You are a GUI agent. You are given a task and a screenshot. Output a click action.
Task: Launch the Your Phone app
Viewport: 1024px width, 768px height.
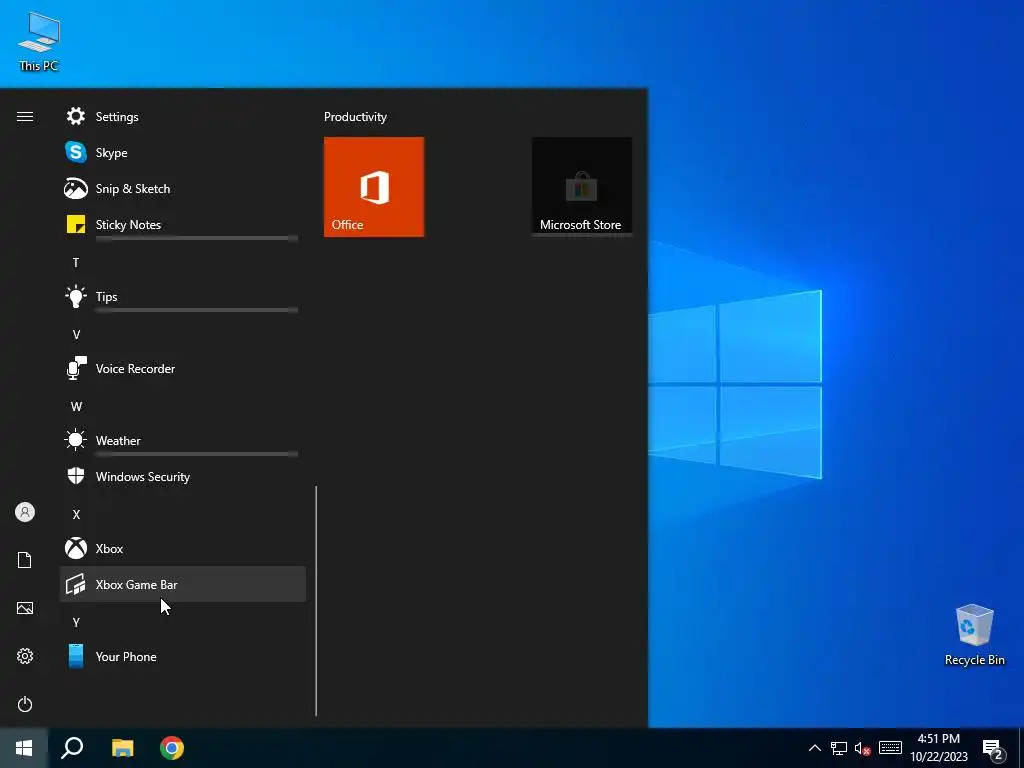coord(183,657)
